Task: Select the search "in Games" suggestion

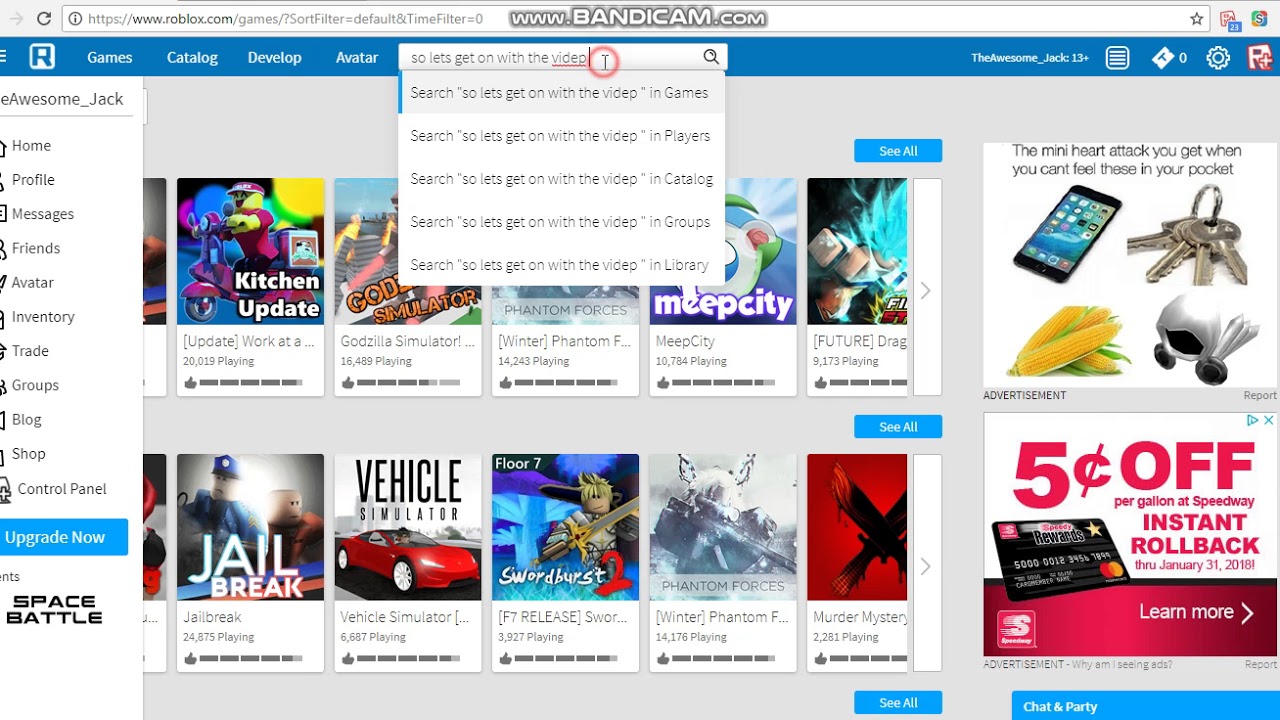Action: click(561, 92)
